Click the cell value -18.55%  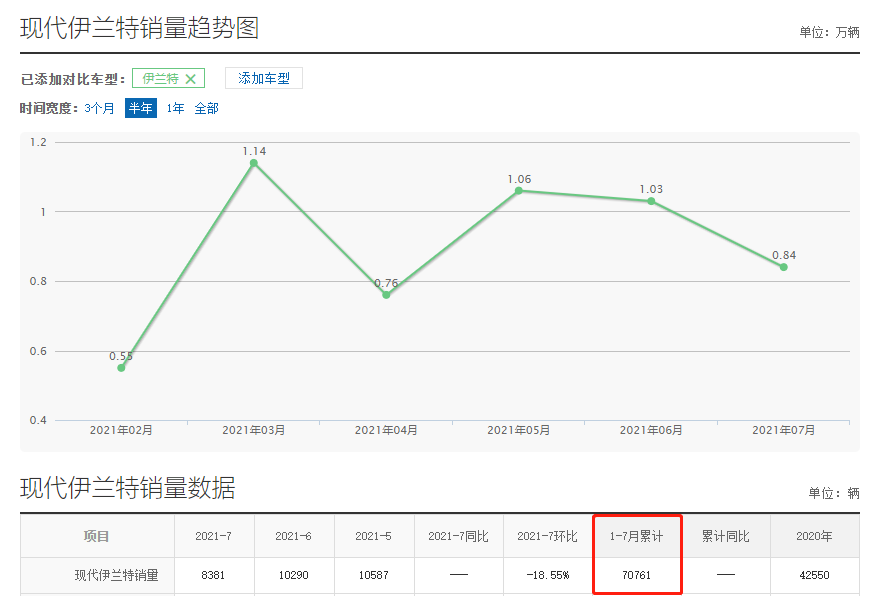[x=547, y=575]
